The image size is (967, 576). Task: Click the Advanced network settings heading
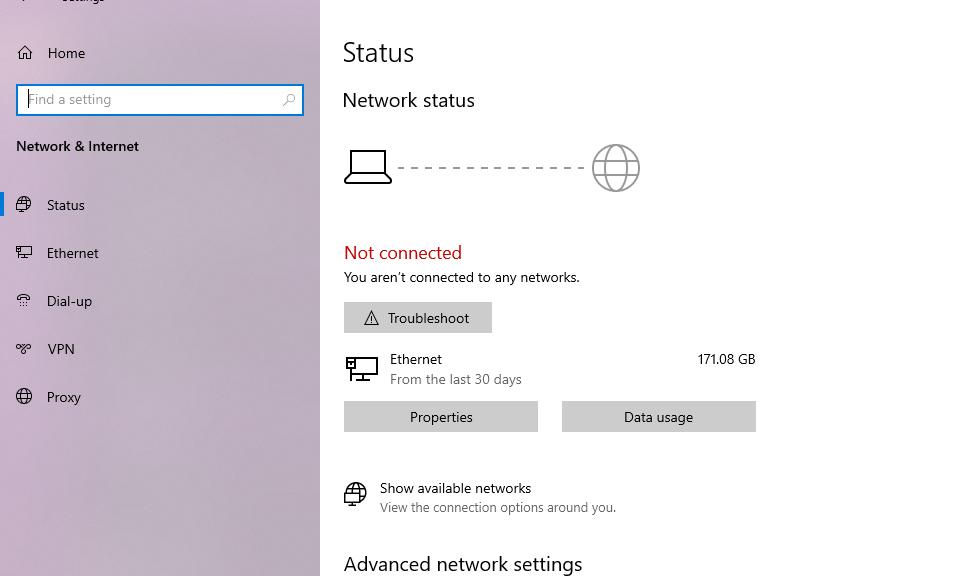(462, 564)
